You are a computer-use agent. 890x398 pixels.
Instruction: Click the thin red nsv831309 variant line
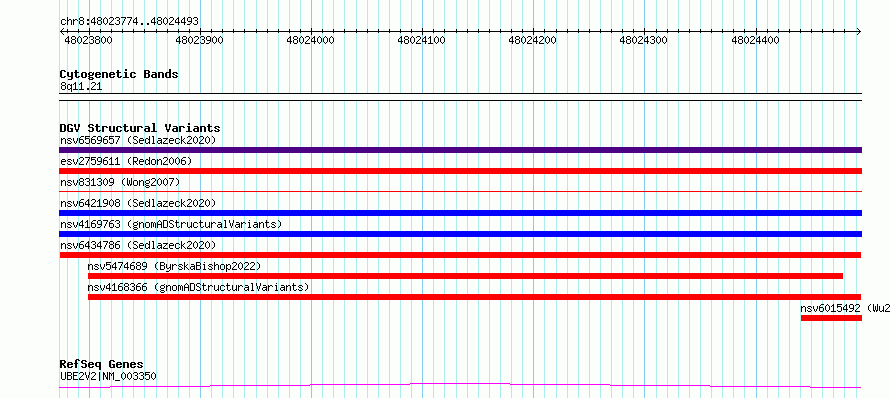coord(460,192)
